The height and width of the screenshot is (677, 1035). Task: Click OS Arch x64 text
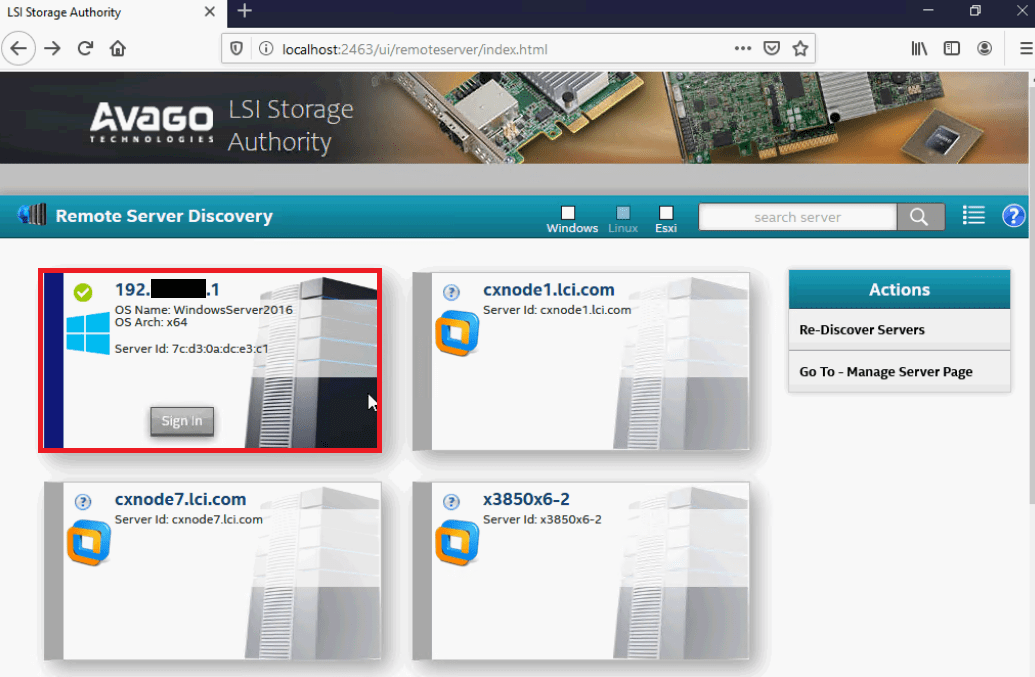coord(150,322)
